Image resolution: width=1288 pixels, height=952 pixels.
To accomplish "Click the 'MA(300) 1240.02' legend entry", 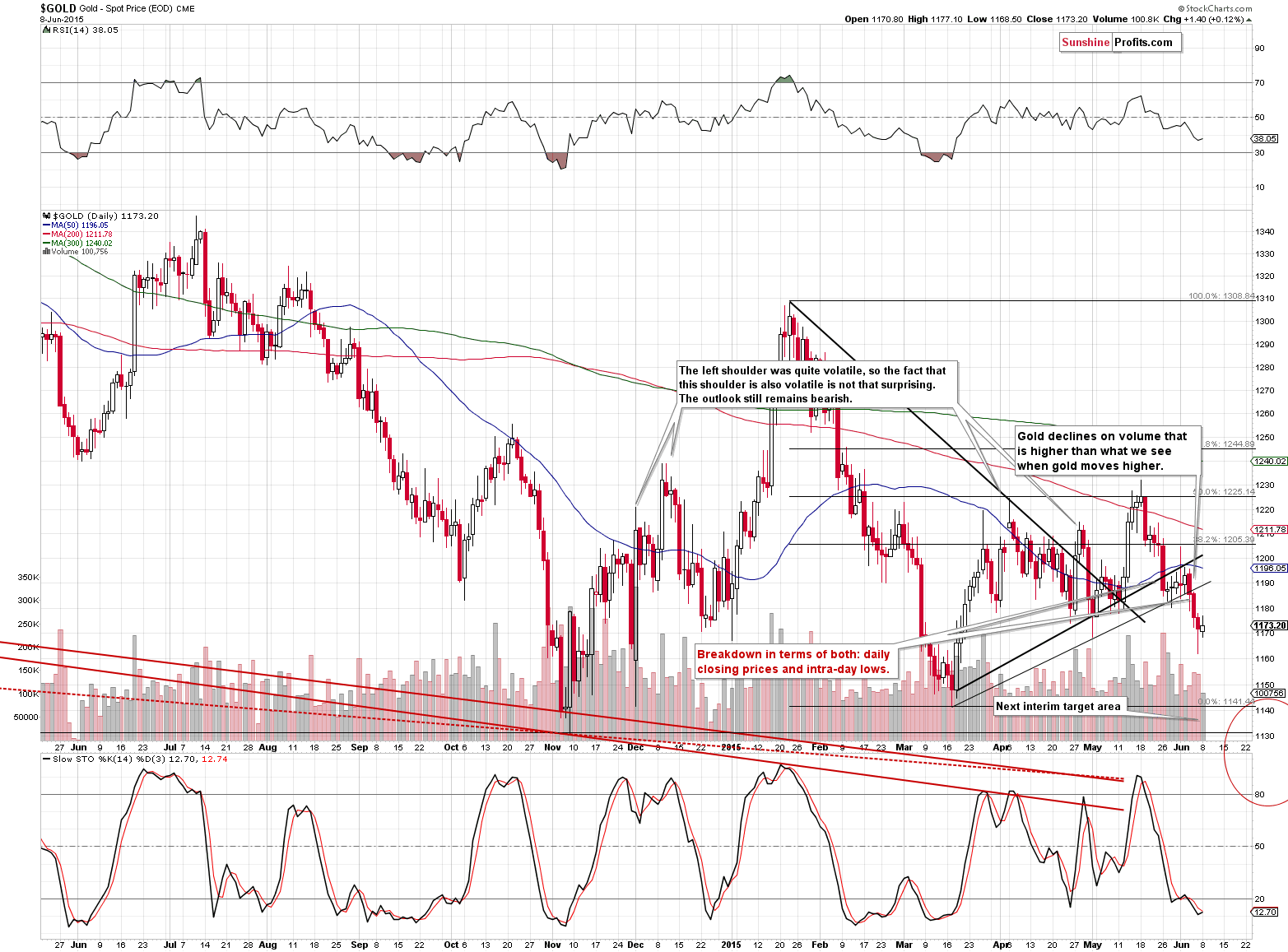I will click(x=81, y=244).
